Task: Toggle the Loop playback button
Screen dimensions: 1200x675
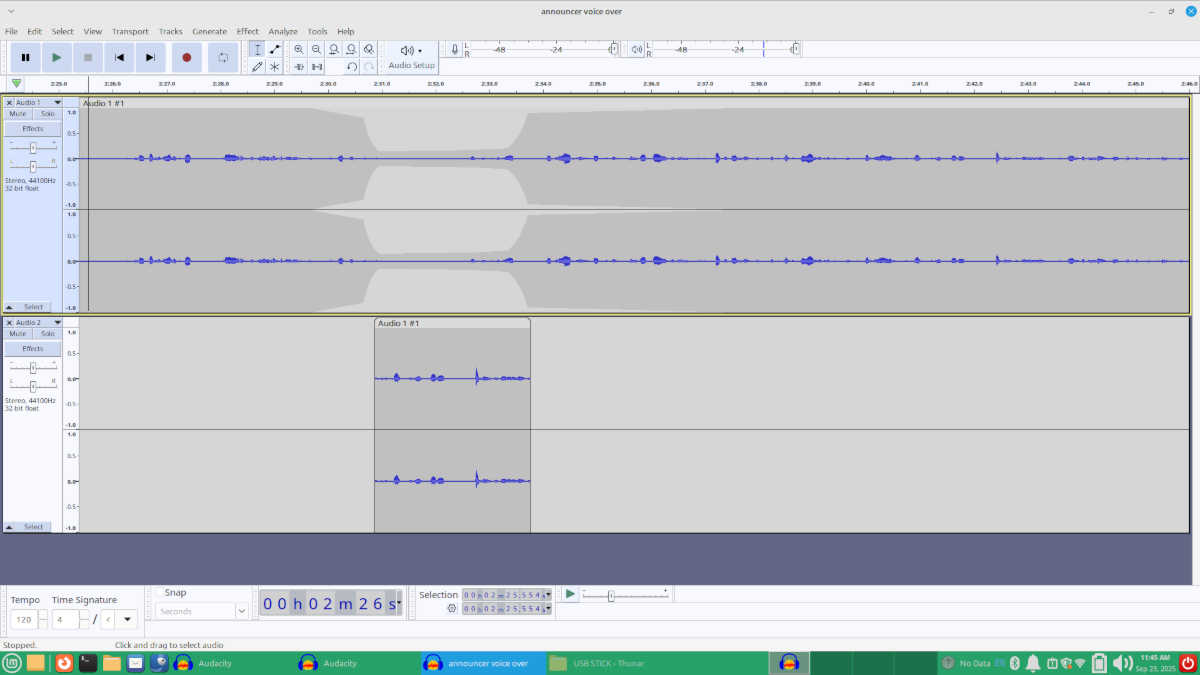Action: click(x=223, y=58)
